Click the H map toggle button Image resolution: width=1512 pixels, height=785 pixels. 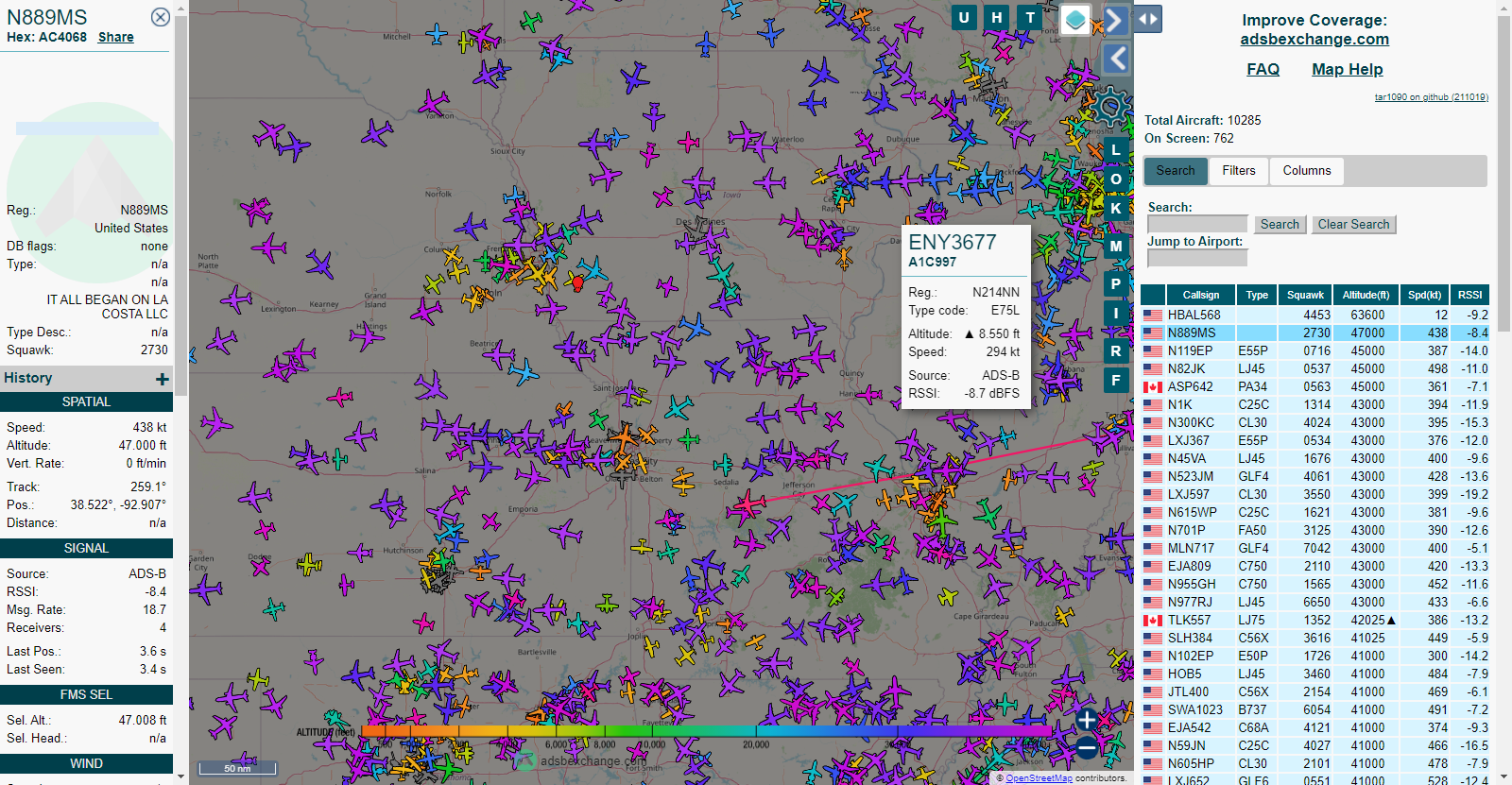997,17
